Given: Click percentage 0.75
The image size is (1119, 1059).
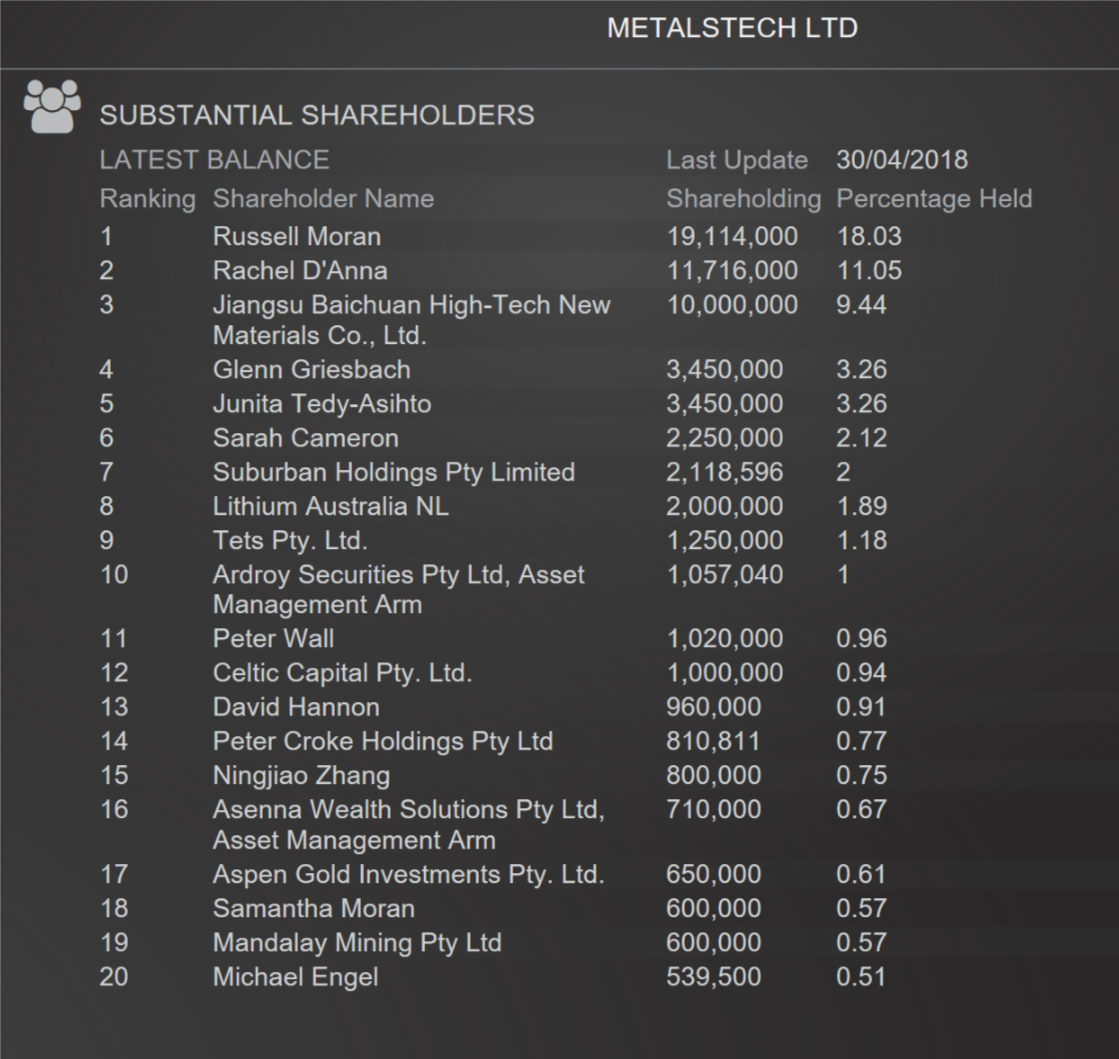Looking at the screenshot, I should tap(861, 776).
